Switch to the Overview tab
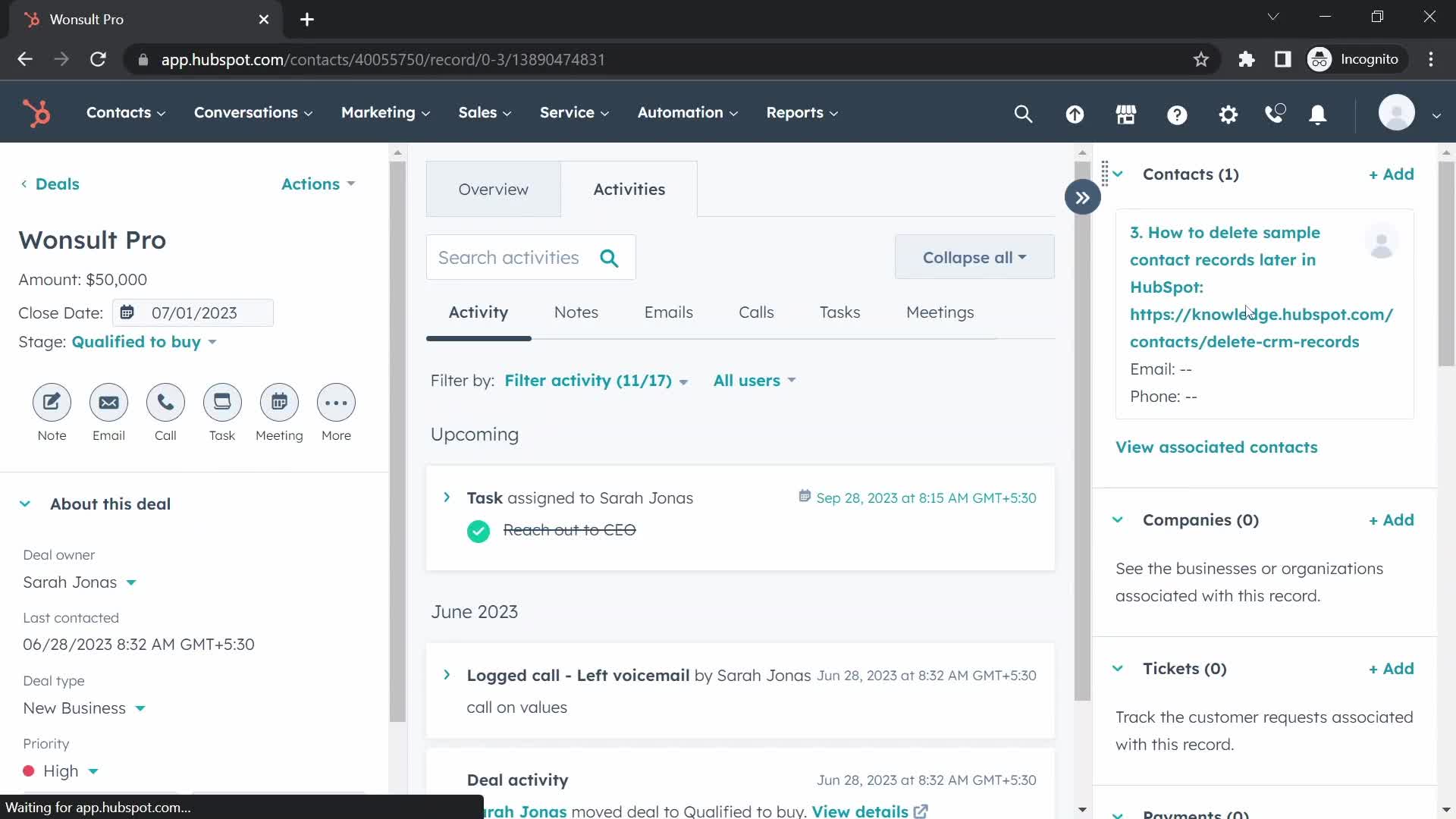 tap(493, 190)
